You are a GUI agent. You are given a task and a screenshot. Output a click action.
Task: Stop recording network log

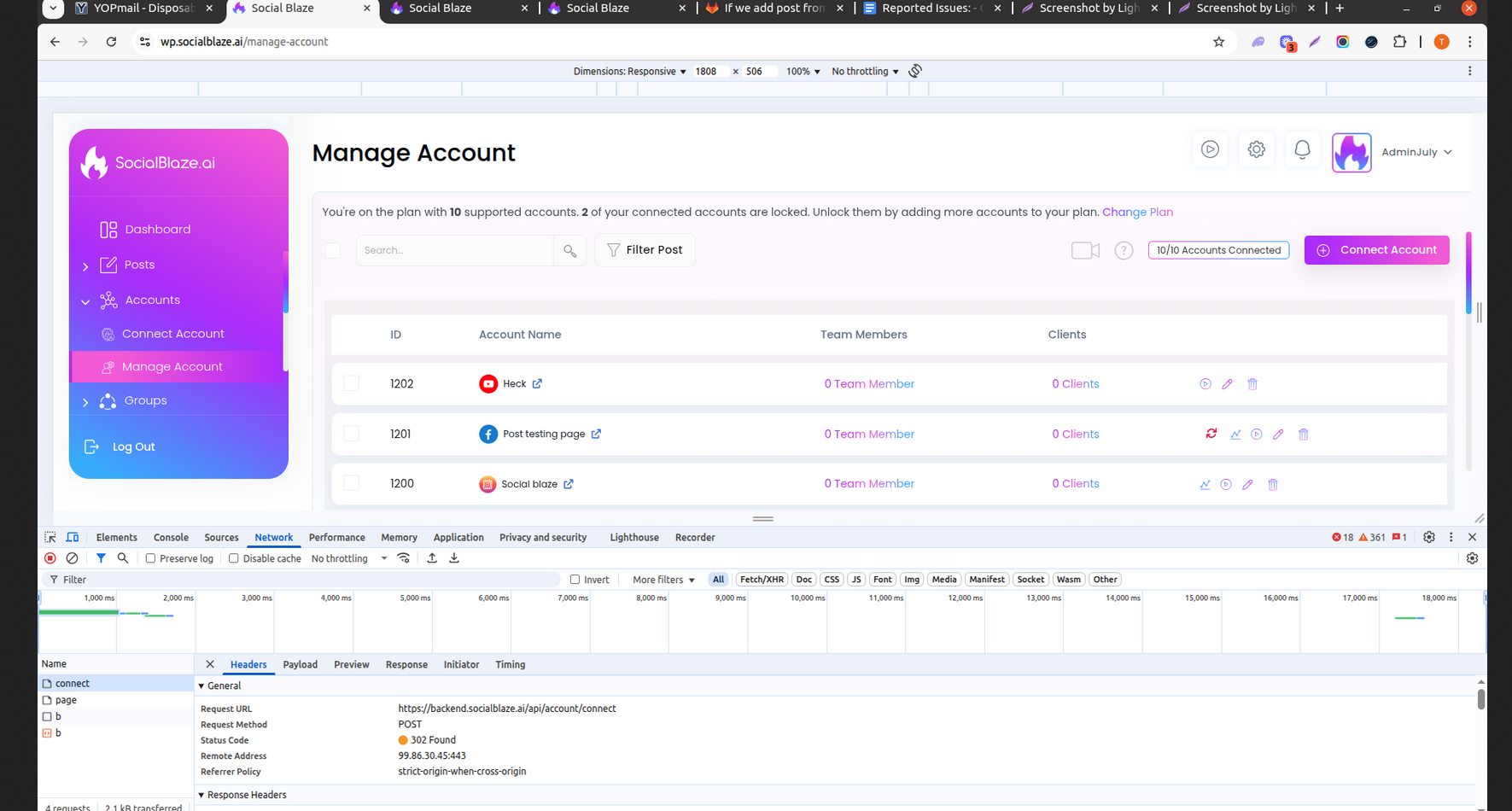[50, 558]
